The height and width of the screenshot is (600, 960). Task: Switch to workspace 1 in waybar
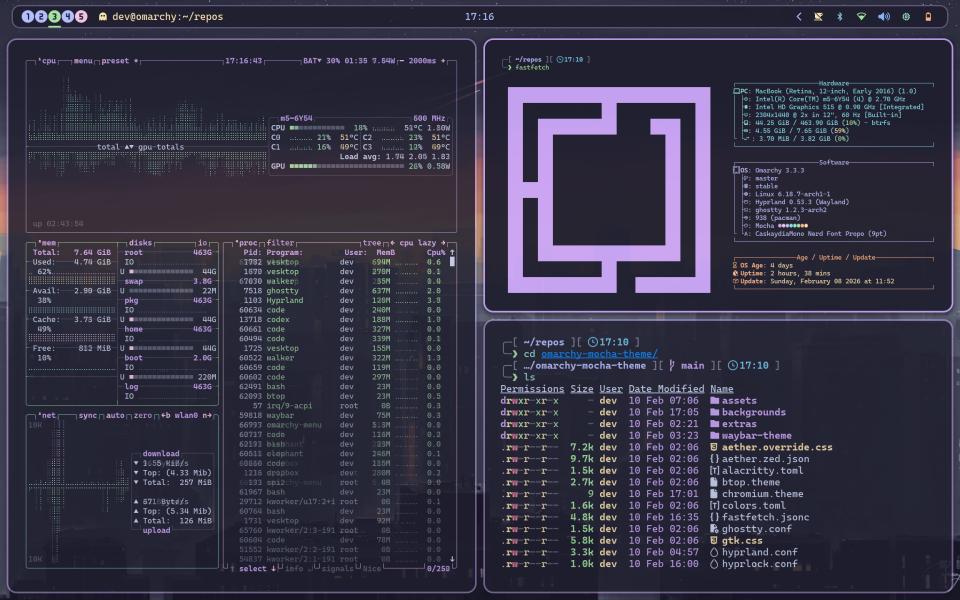tap(27, 17)
